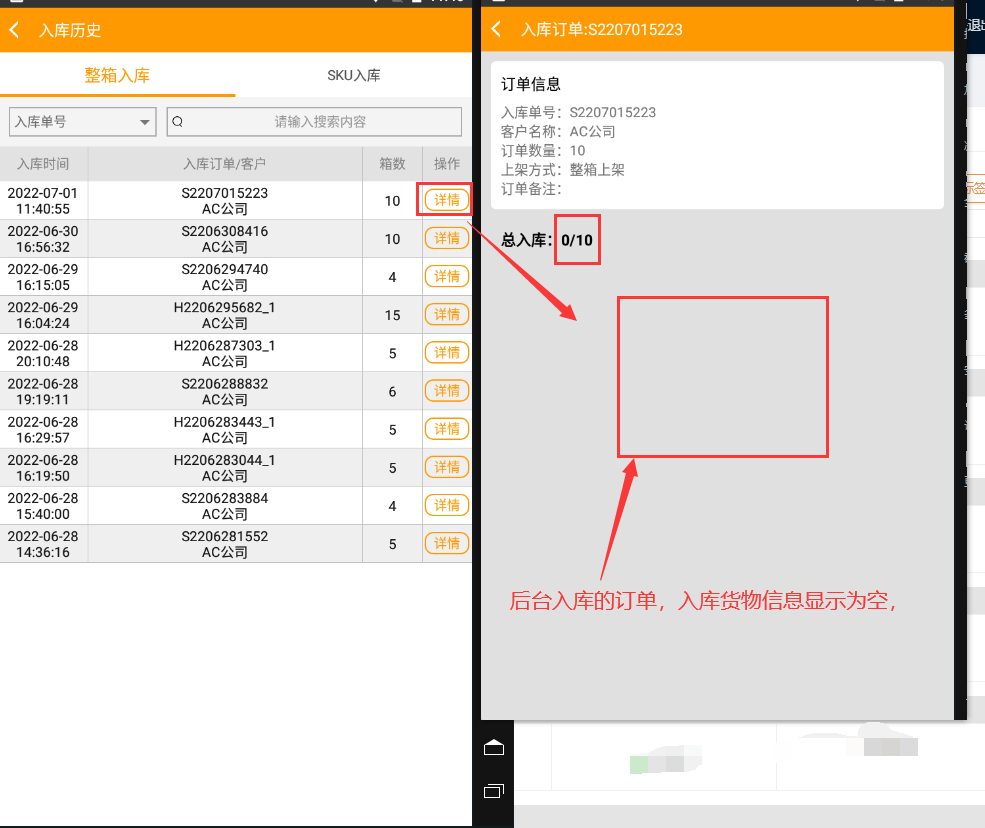Click back arrow in 入库历史 header

coord(15,30)
